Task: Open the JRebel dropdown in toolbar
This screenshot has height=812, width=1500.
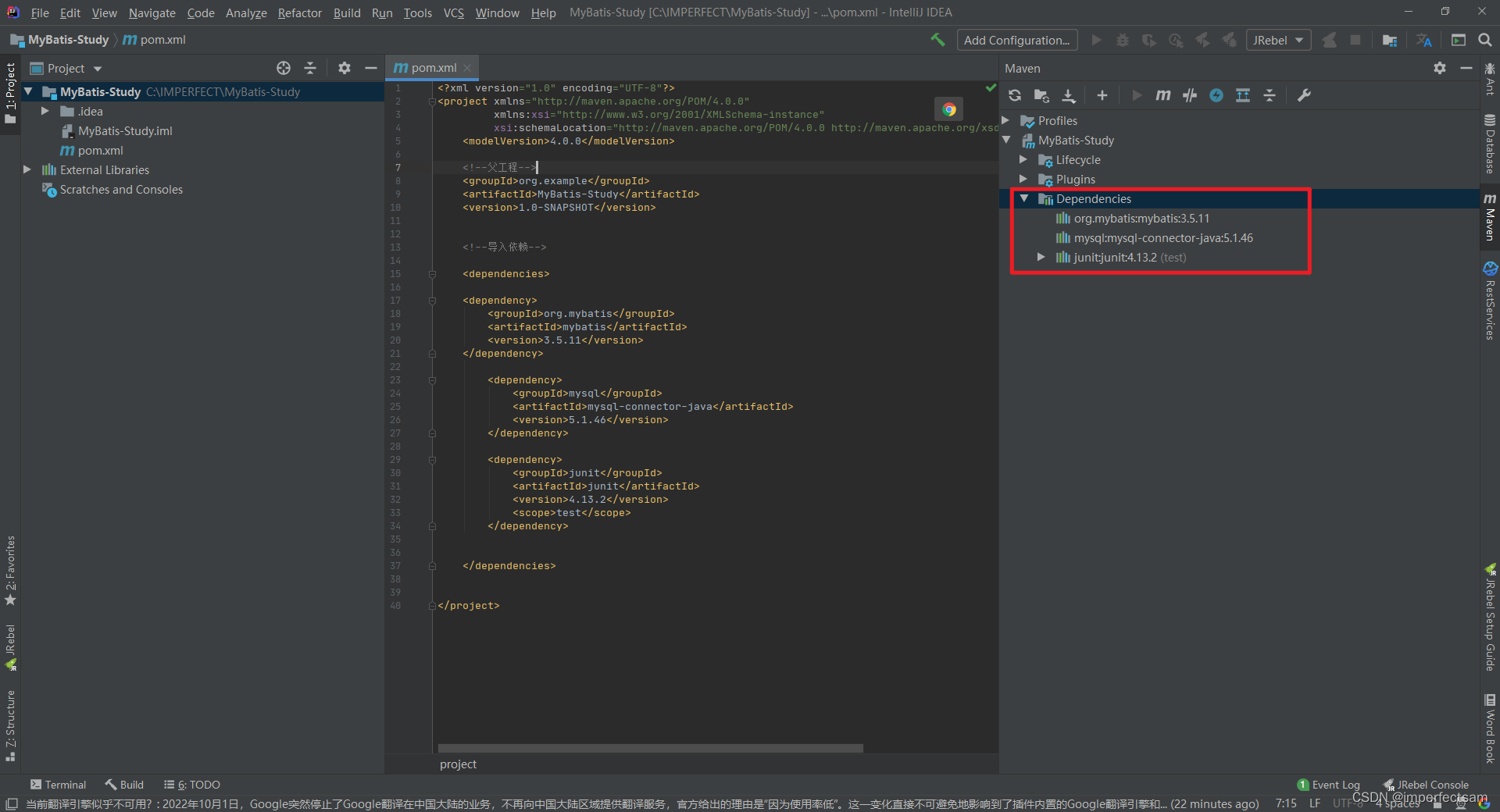Action: pos(1278,40)
